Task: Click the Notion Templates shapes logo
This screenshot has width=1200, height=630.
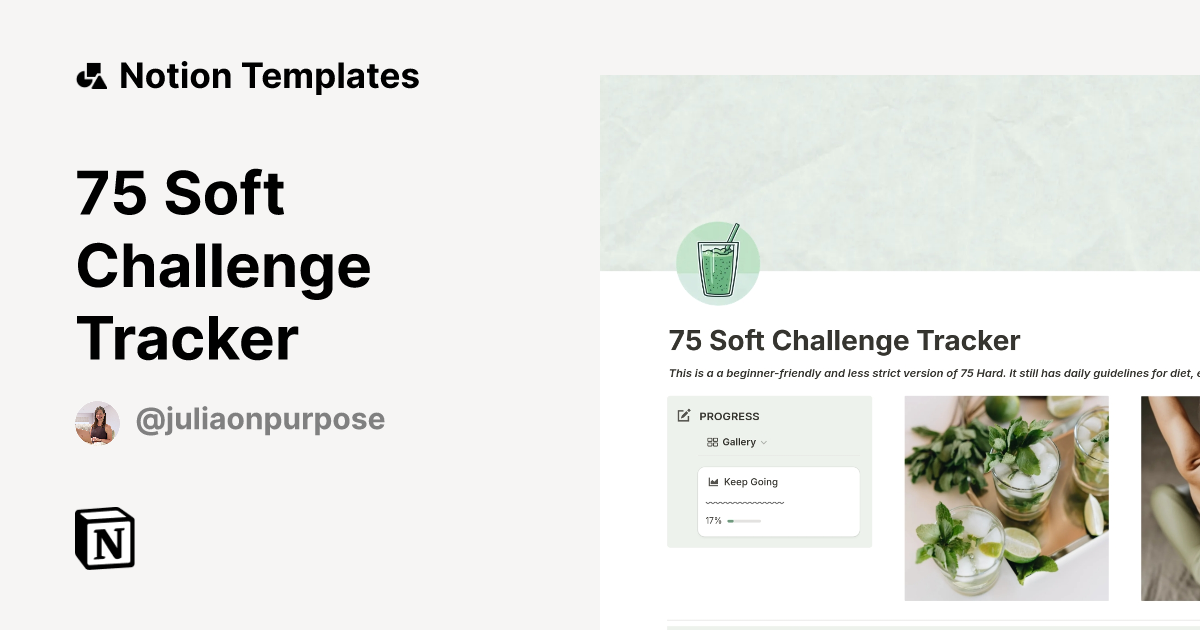Action: tap(91, 76)
